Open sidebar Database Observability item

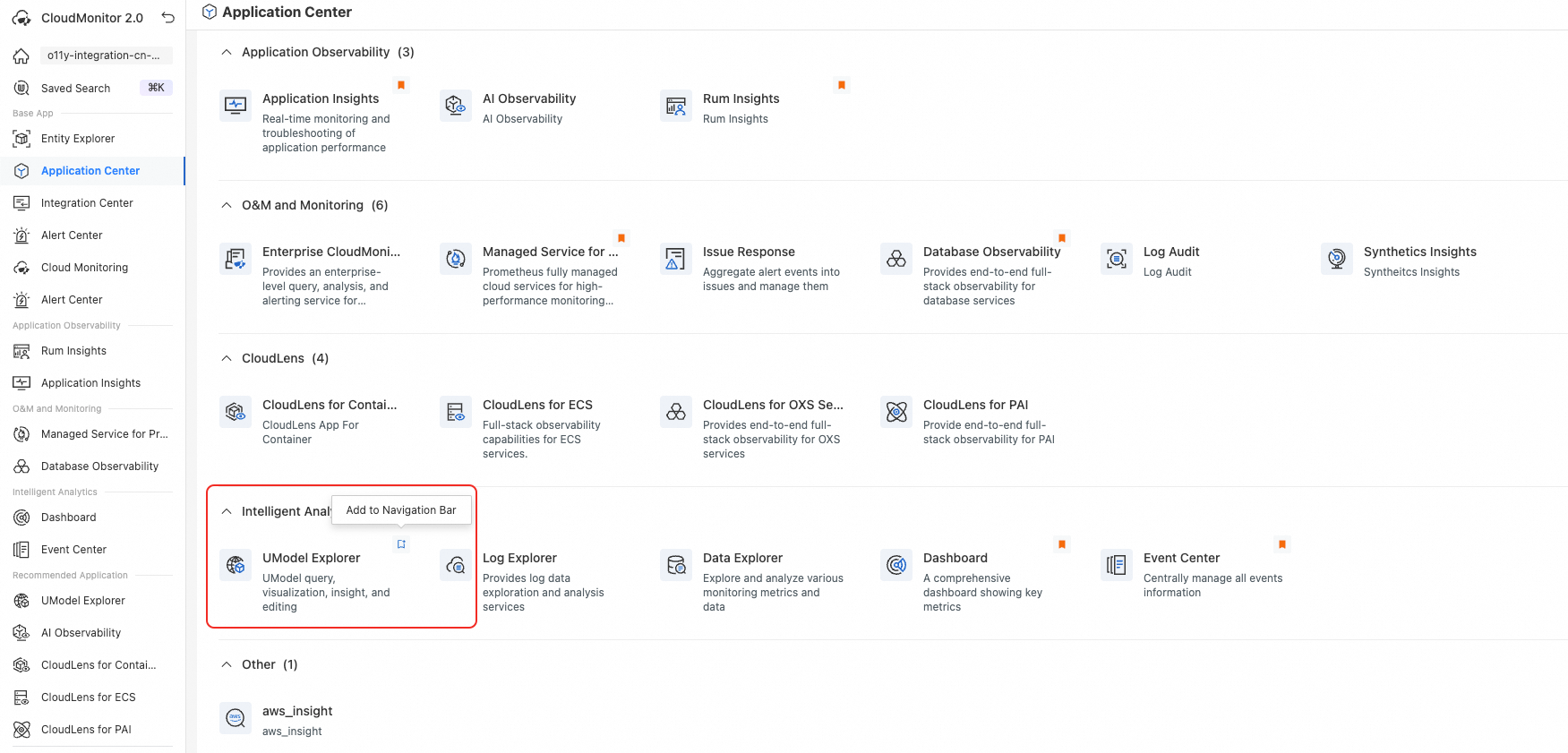pyautogui.click(x=92, y=466)
